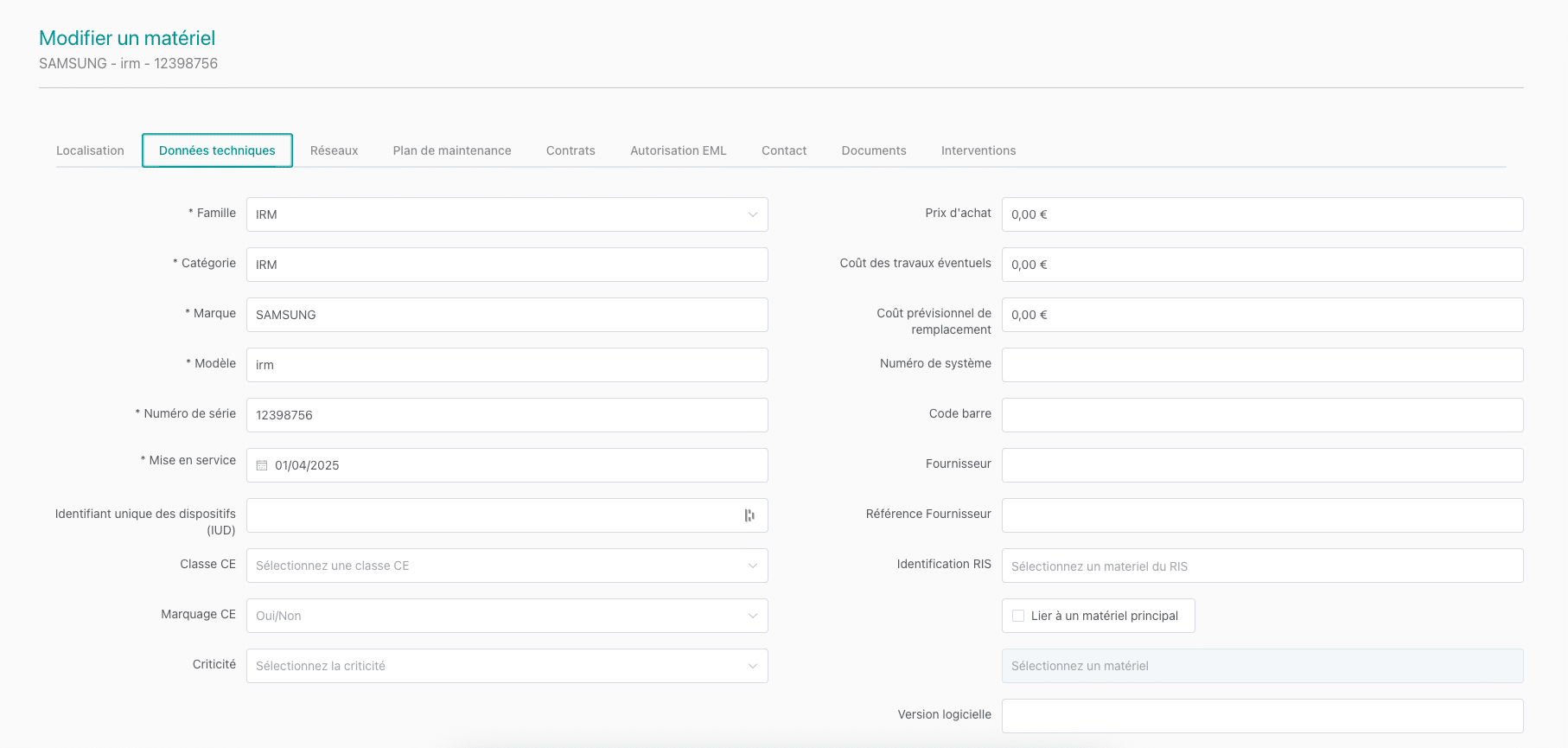The image size is (1568, 748).
Task: Click the Prix d'achat input field
Action: [x=1262, y=214]
